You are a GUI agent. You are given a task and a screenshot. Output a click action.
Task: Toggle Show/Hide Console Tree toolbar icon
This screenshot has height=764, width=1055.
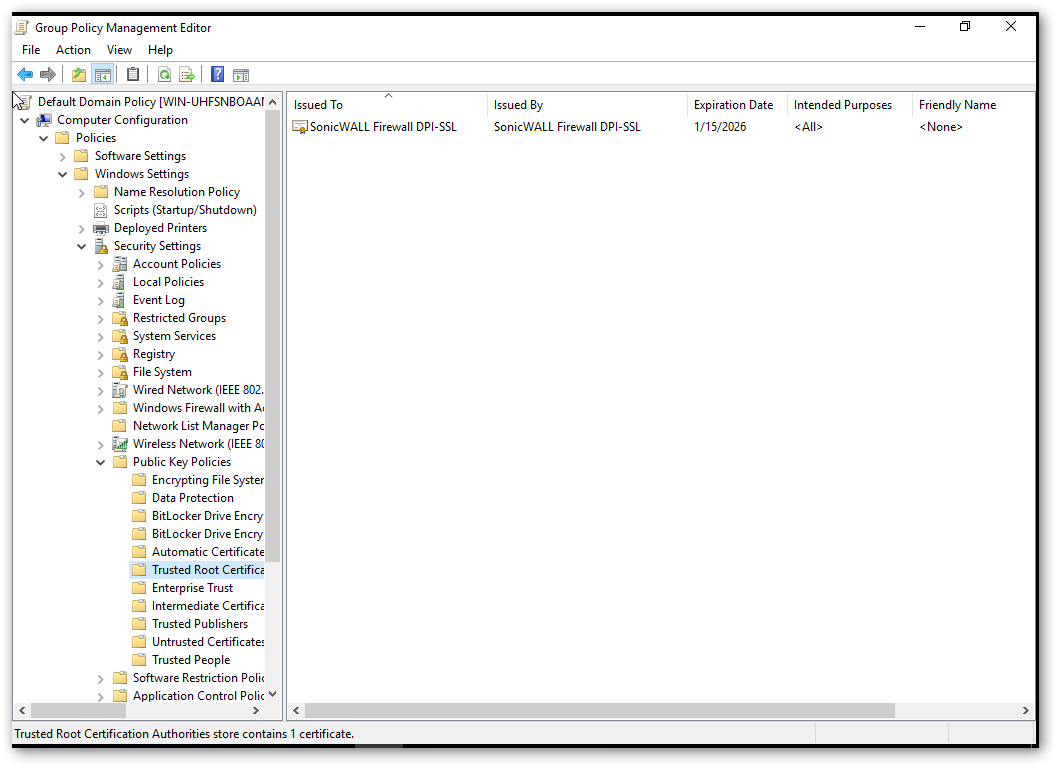(x=102, y=75)
